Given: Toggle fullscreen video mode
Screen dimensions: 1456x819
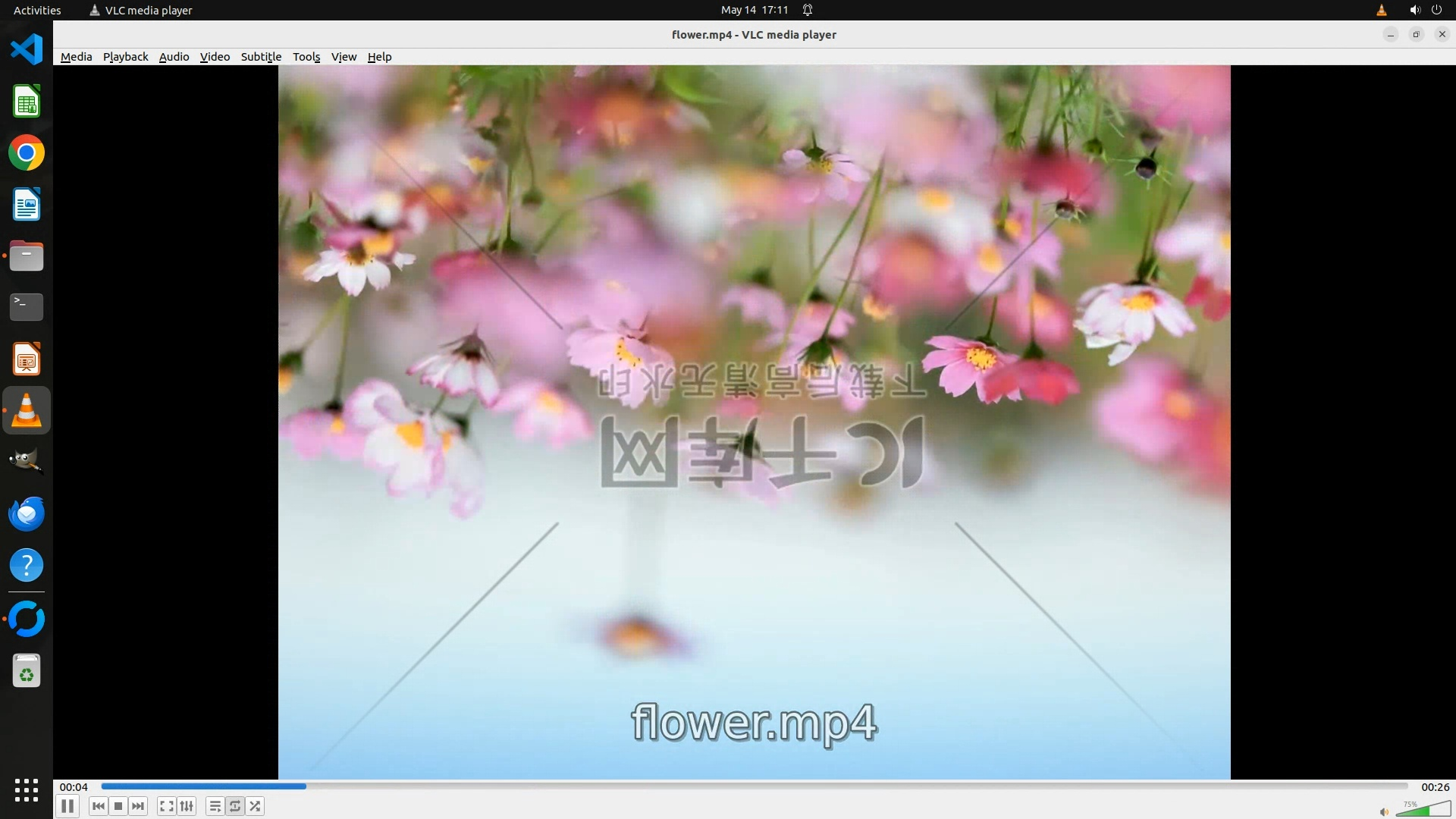Looking at the screenshot, I should click(x=166, y=806).
